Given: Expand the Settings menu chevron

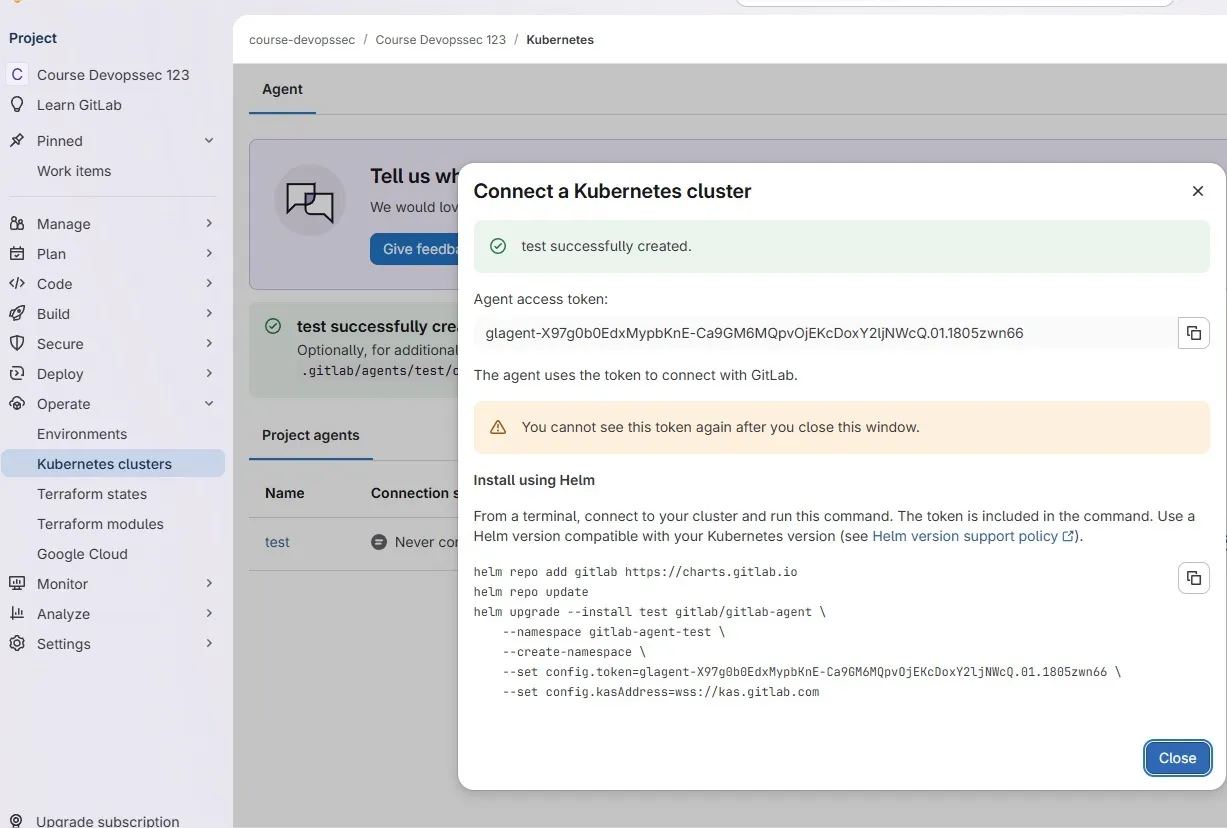Looking at the screenshot, I should pyautogui.click(x=209, y=643).
